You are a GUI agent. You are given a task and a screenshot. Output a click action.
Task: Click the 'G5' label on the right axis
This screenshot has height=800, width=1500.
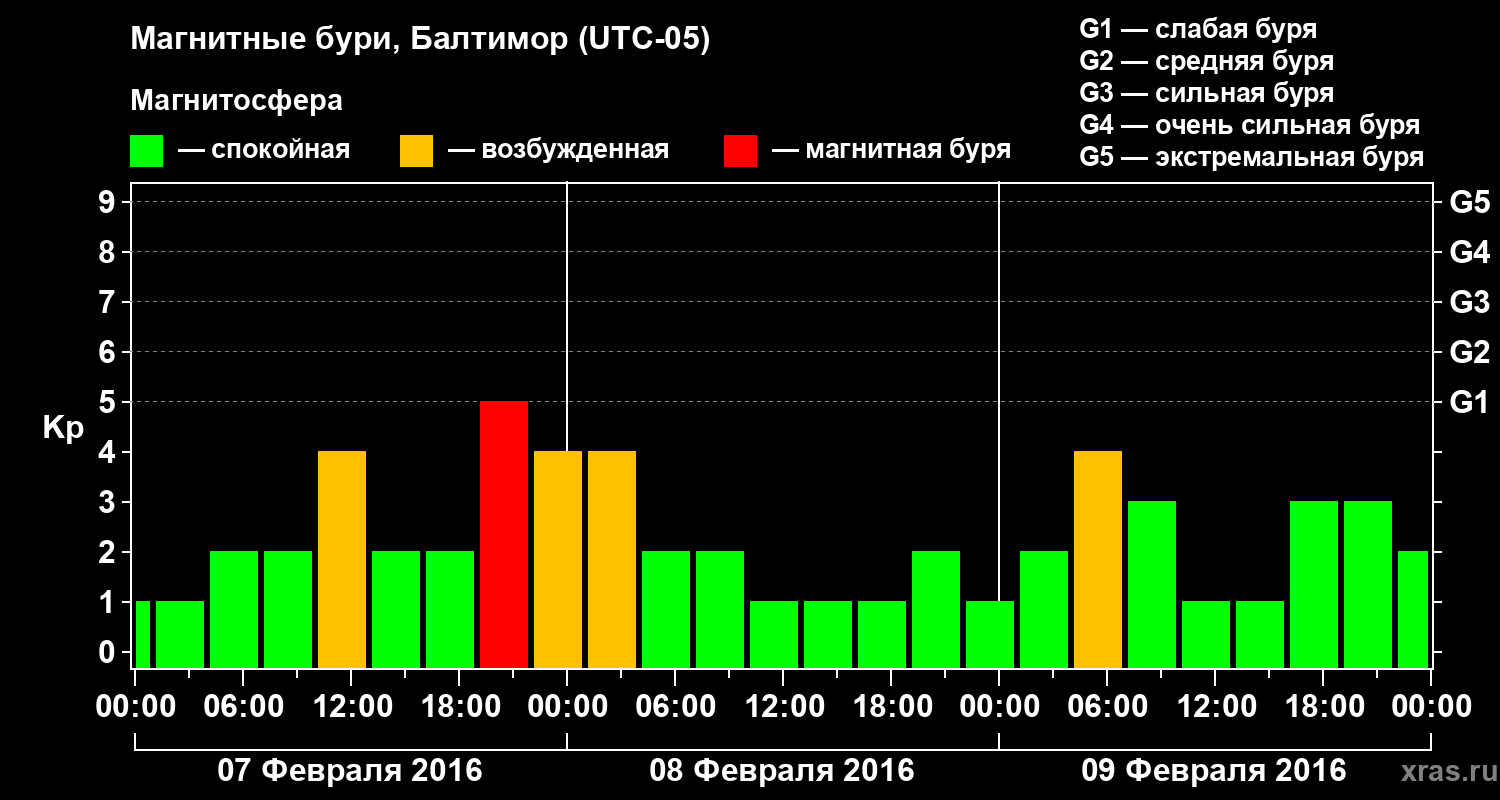pyautogui.click(x=1470, y=202)
